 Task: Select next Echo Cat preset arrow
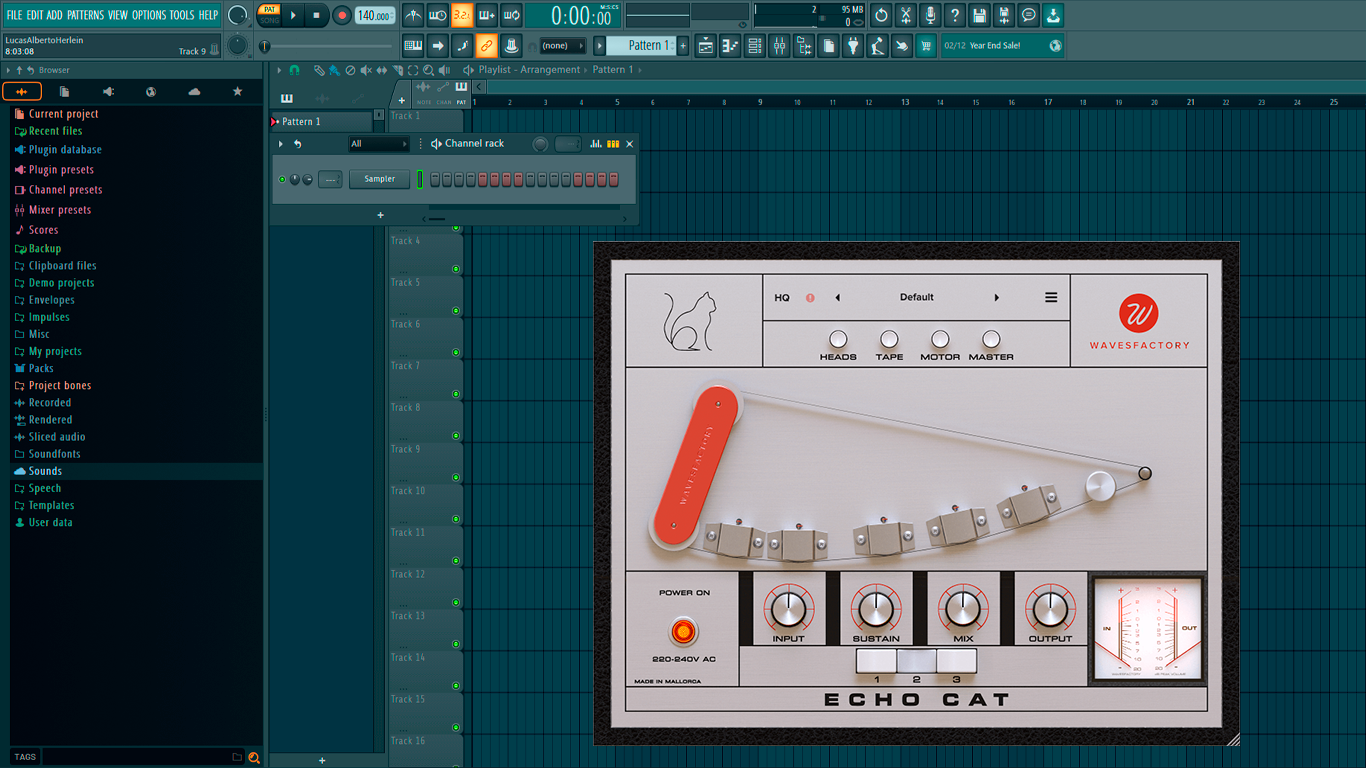click(996, 297)
